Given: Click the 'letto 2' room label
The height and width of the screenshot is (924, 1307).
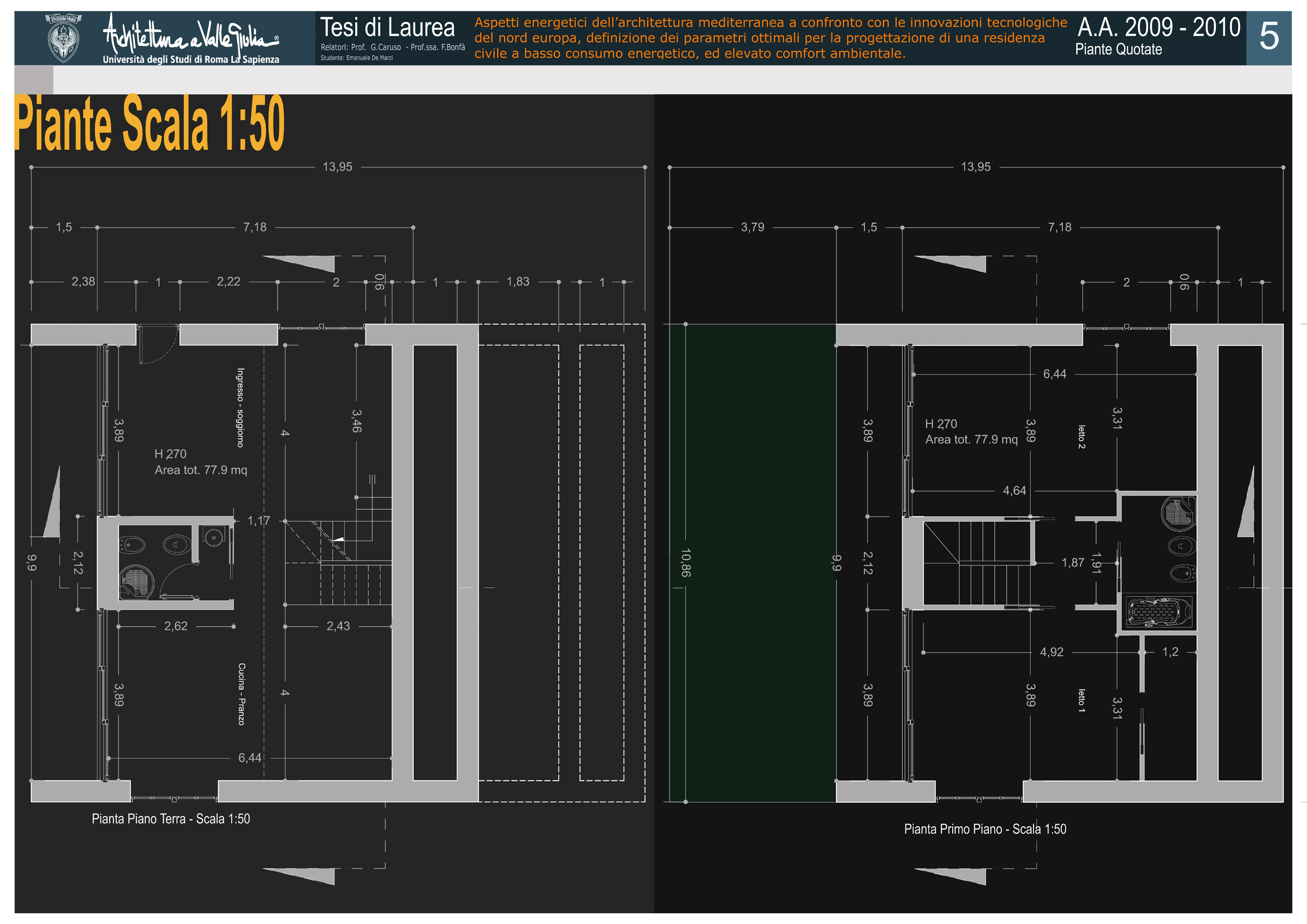Looking at the screenshot, I should (x=1081, y=437).
